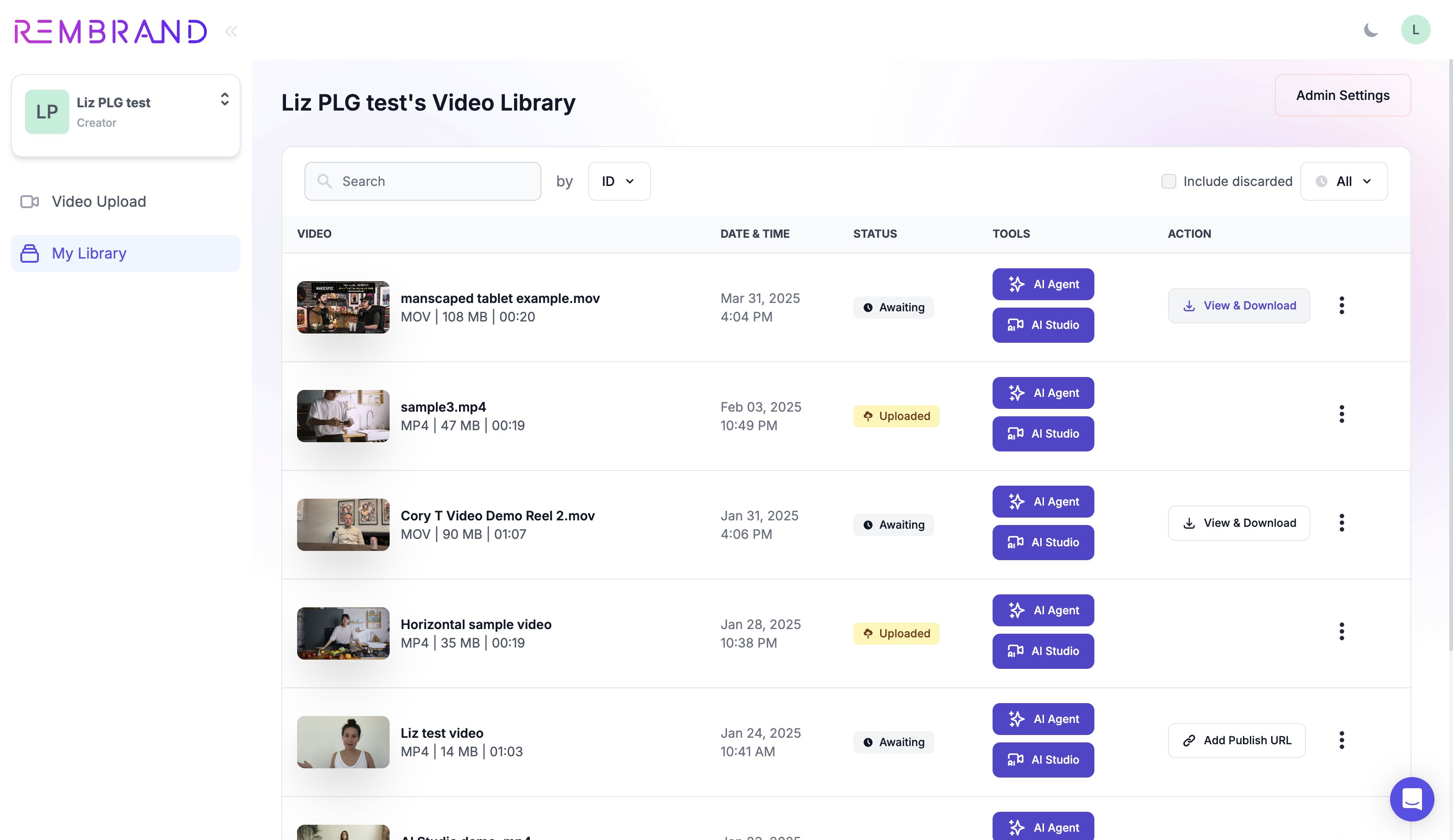The height and width of the screenshot is (840, 1453).
Task: Open more options for Liz test video
Action: click(x=1342, y=740)
